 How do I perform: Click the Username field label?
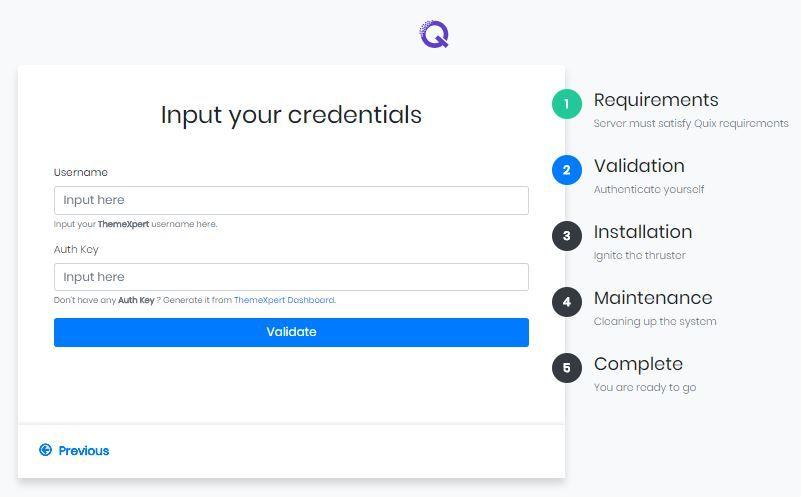coord(81,172)
